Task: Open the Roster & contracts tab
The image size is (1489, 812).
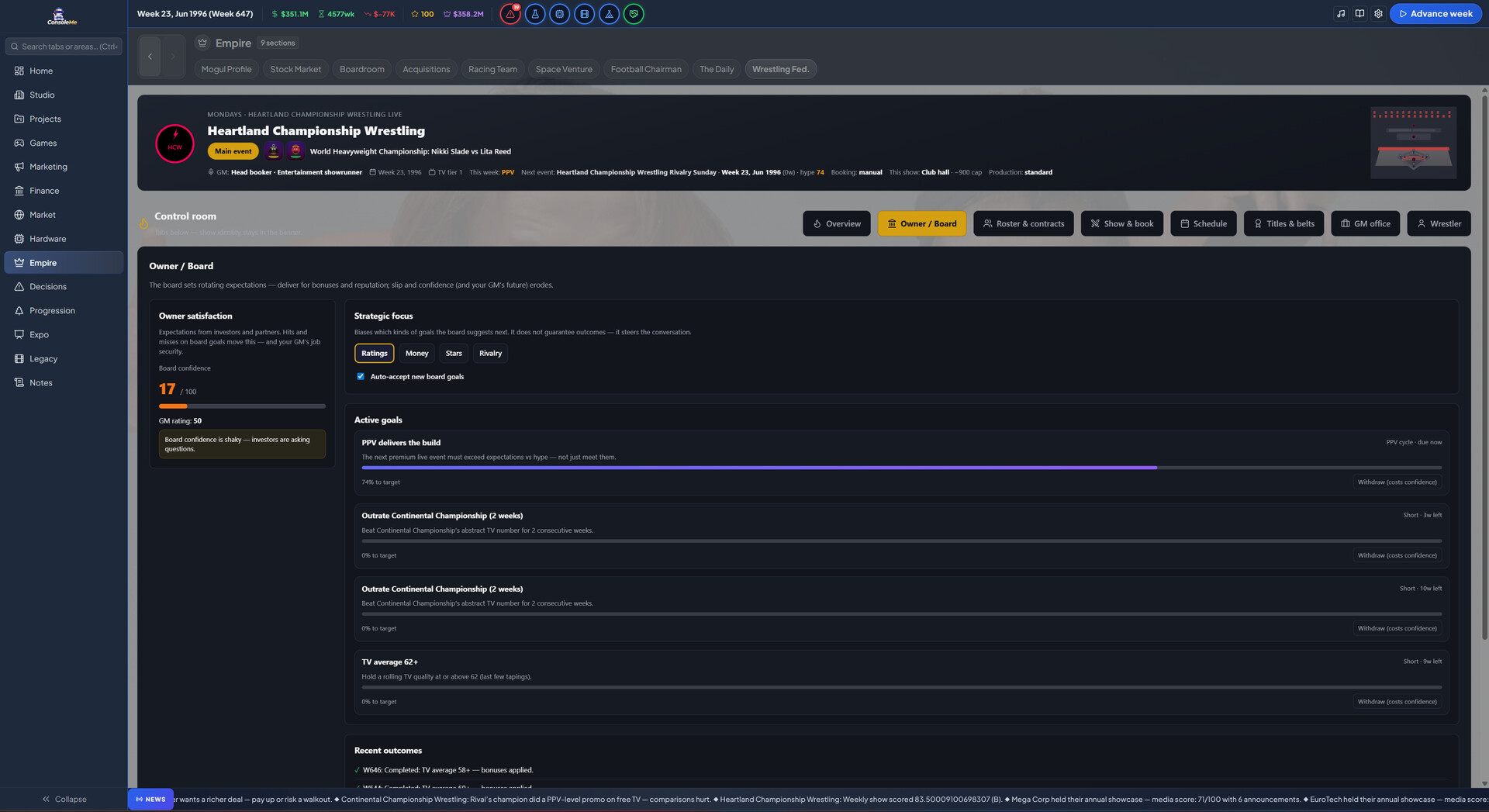Action: [x=1024, y=224]
